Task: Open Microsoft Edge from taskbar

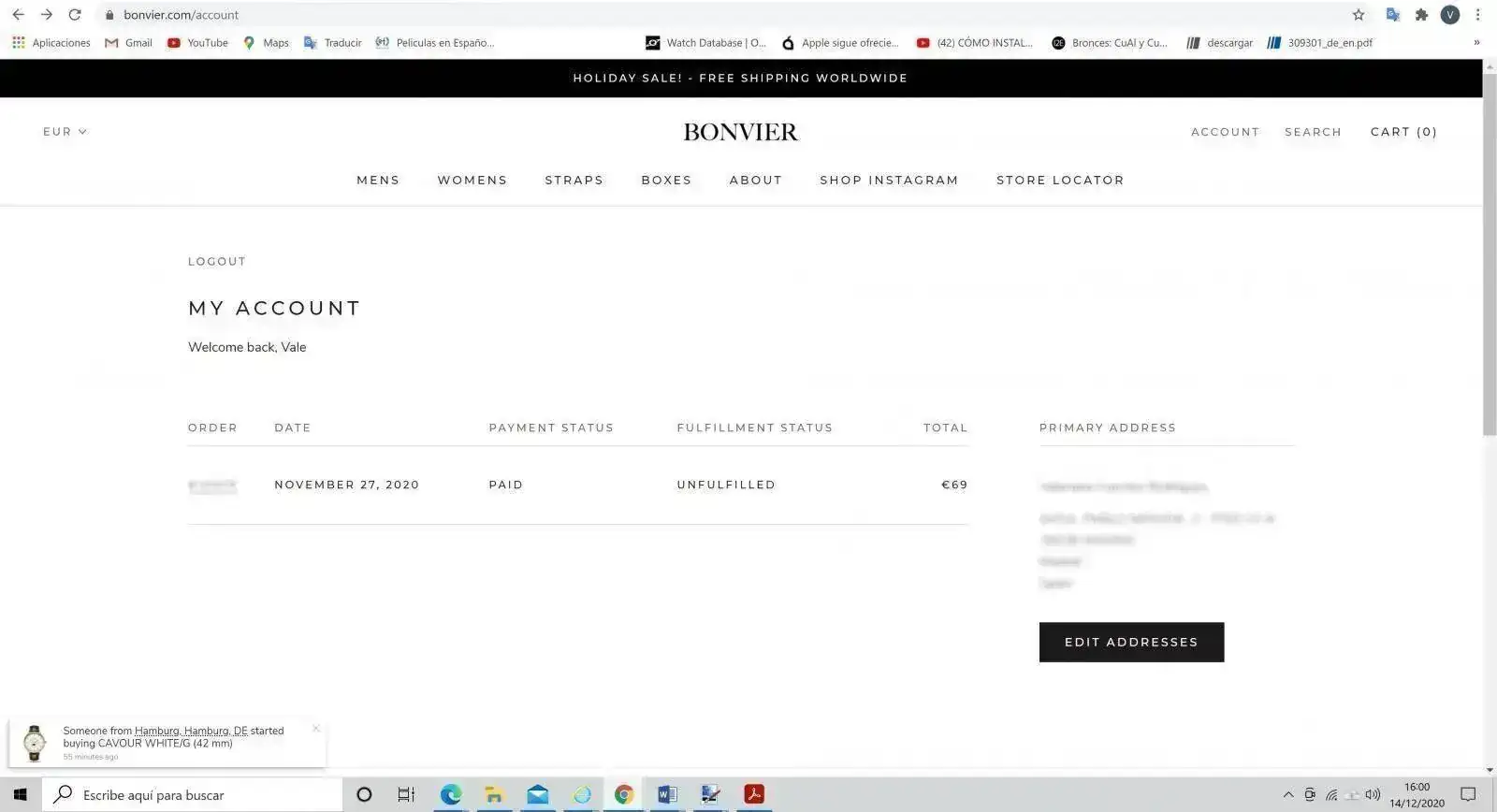Action: pos(451,794)
